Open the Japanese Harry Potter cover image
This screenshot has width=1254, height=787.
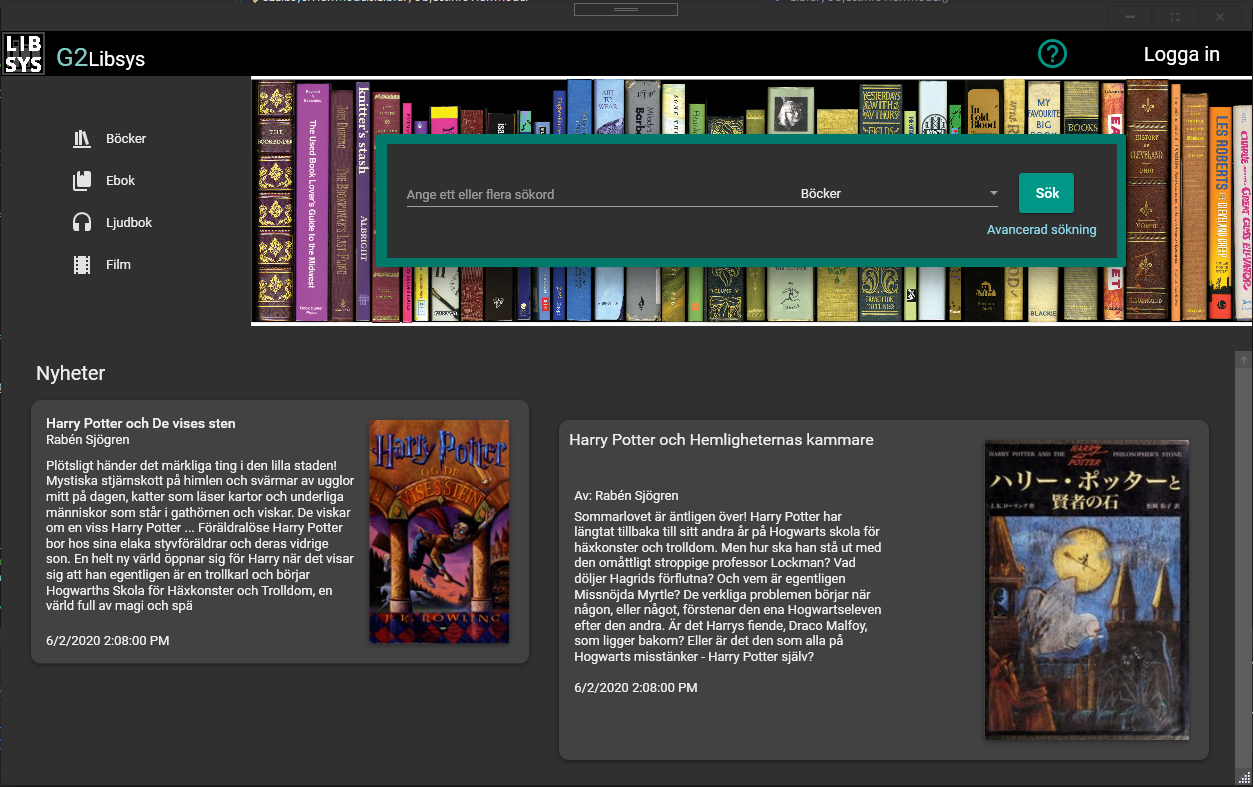click(1087, 590)
